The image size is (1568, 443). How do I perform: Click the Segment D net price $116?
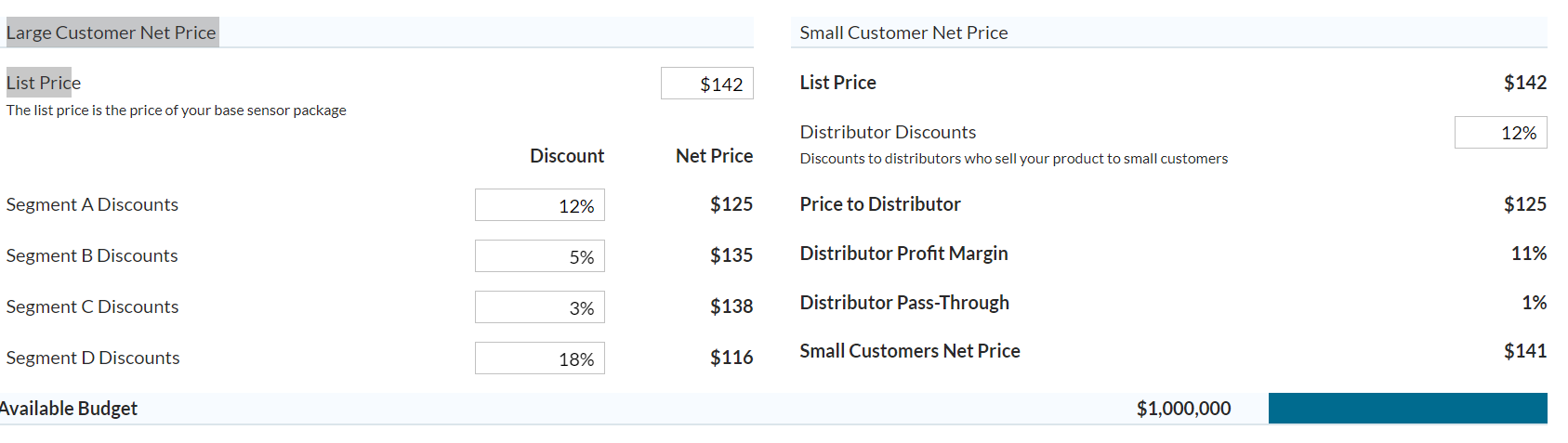(x=731, y=358)
